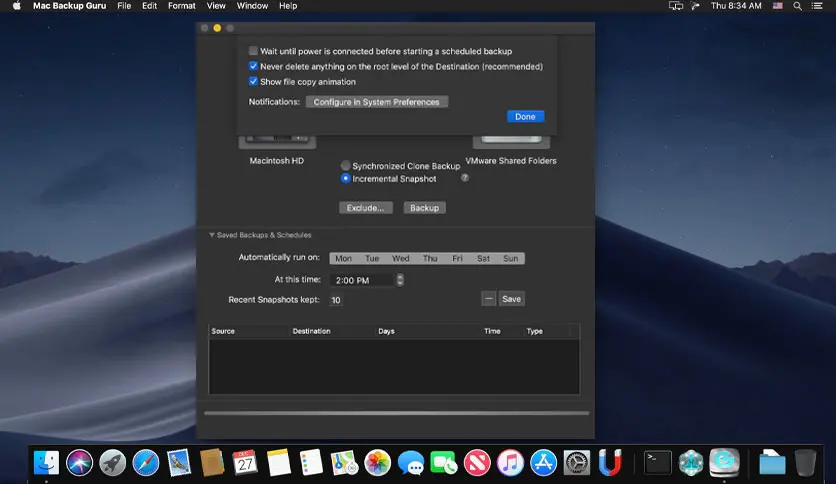Screen dimensions: 836x484
Task: Toggle Wed in the schedule days
Action: 401,259
